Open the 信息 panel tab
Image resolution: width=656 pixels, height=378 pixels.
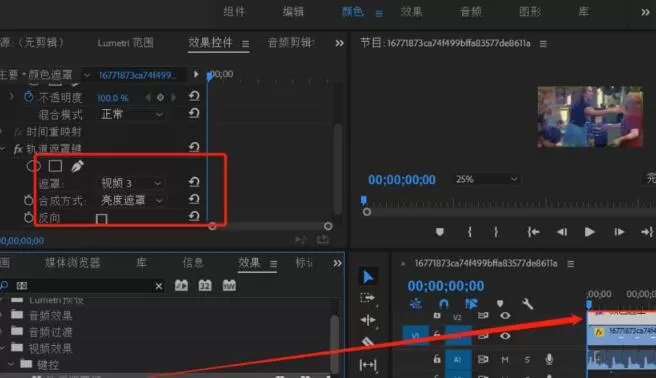coord(193,263)
